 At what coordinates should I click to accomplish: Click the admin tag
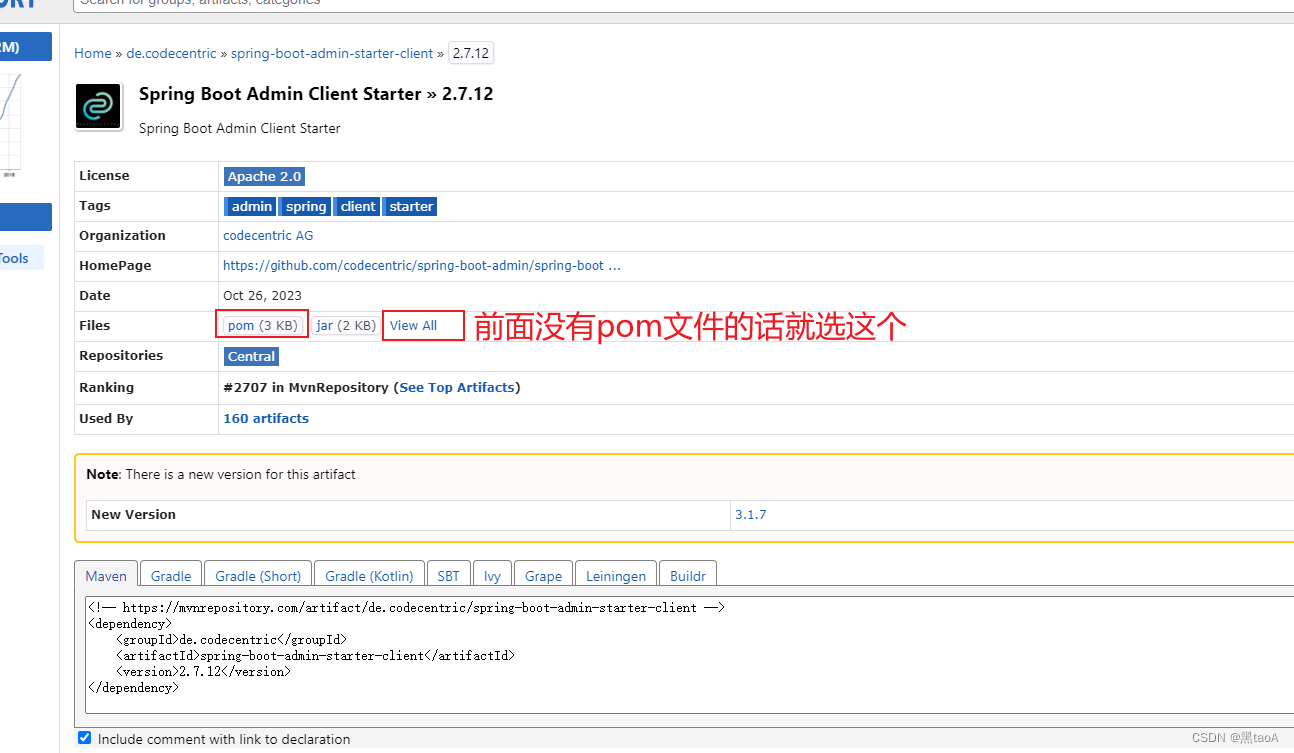click(251, 206)
